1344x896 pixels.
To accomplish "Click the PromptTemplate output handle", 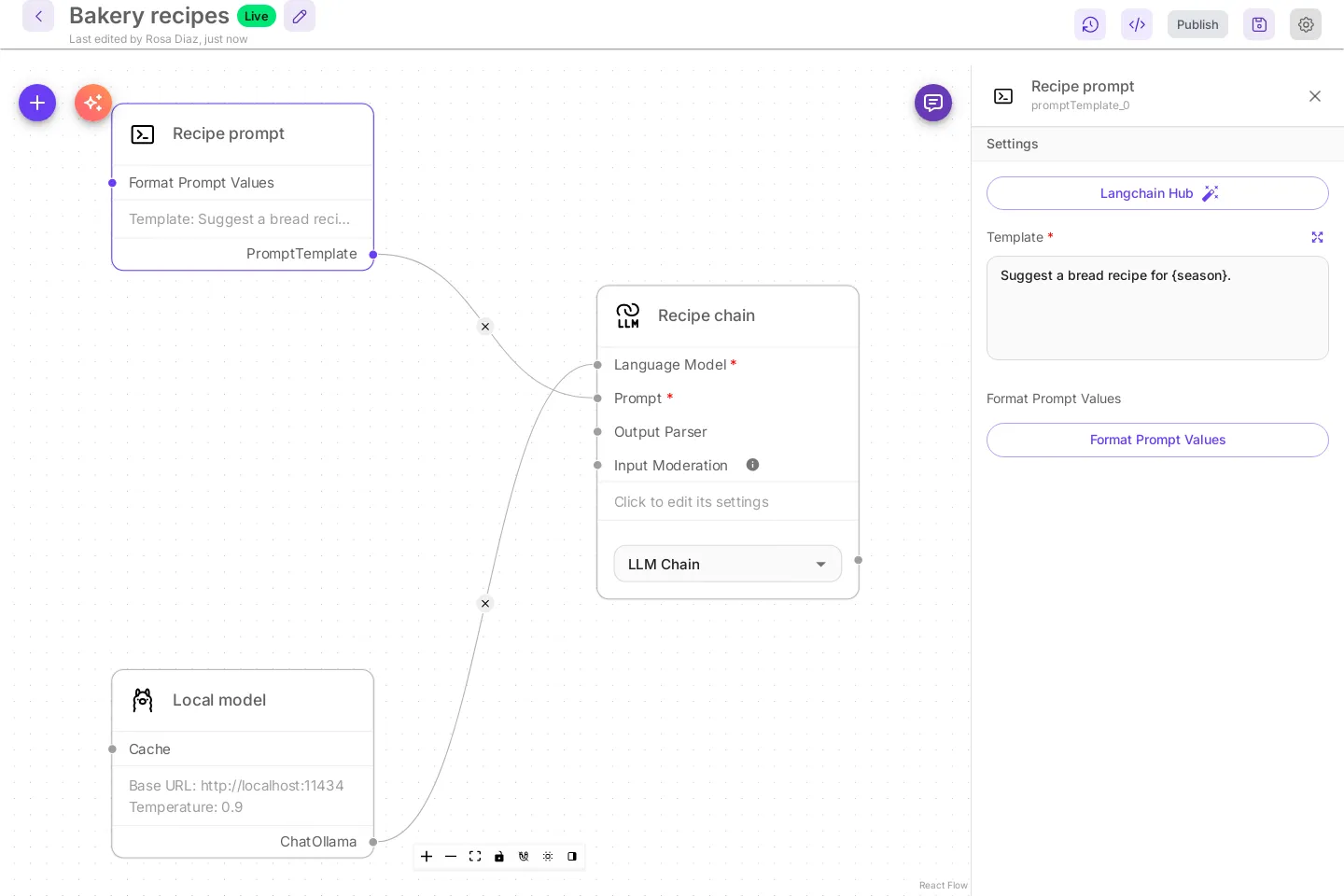I will click(x=373, y=254).
